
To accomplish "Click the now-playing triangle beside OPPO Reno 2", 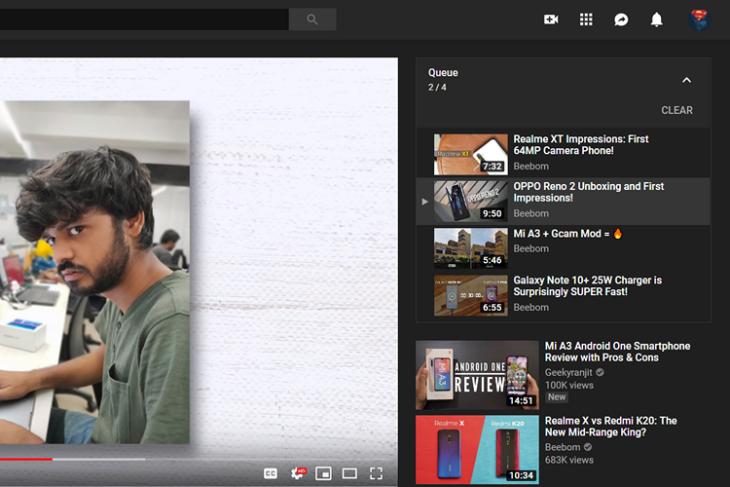I will point(425,202).
